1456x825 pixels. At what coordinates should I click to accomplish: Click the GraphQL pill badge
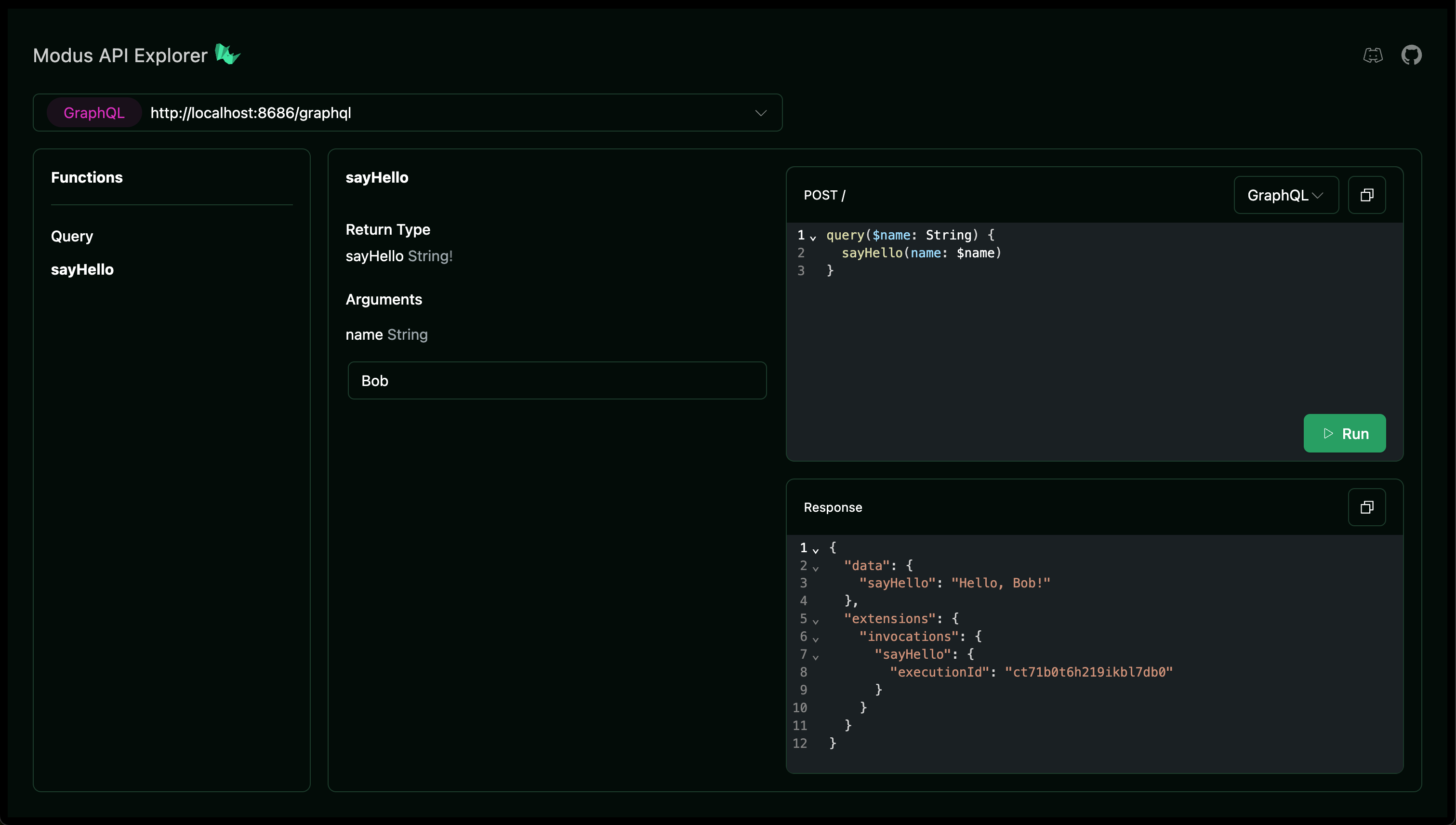pos(94,113)
